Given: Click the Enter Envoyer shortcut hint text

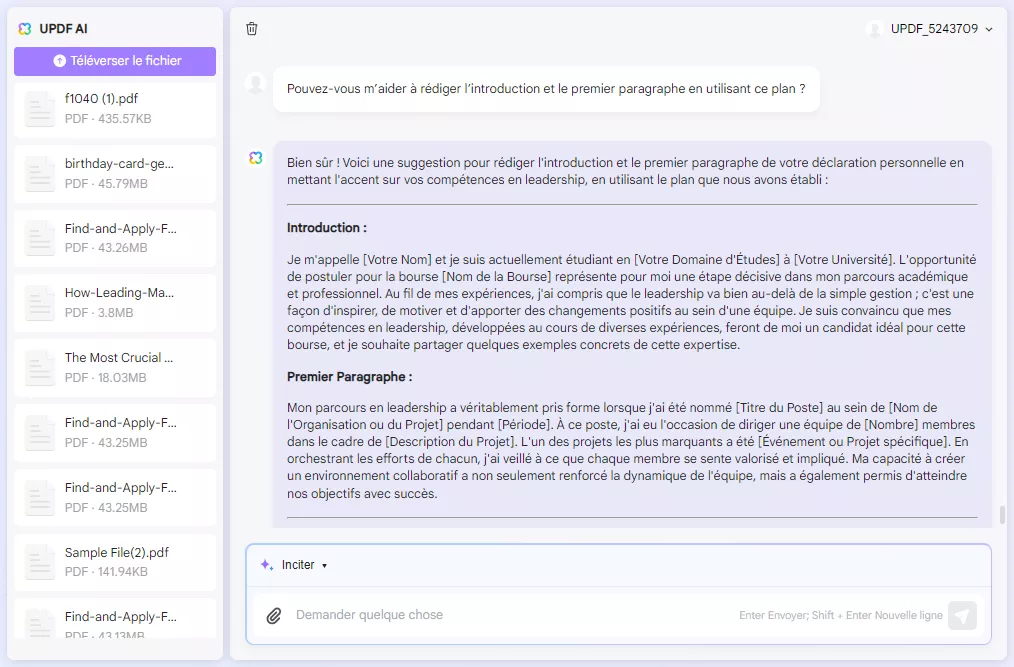Looking at the screenshot, I should click(841, 615).
